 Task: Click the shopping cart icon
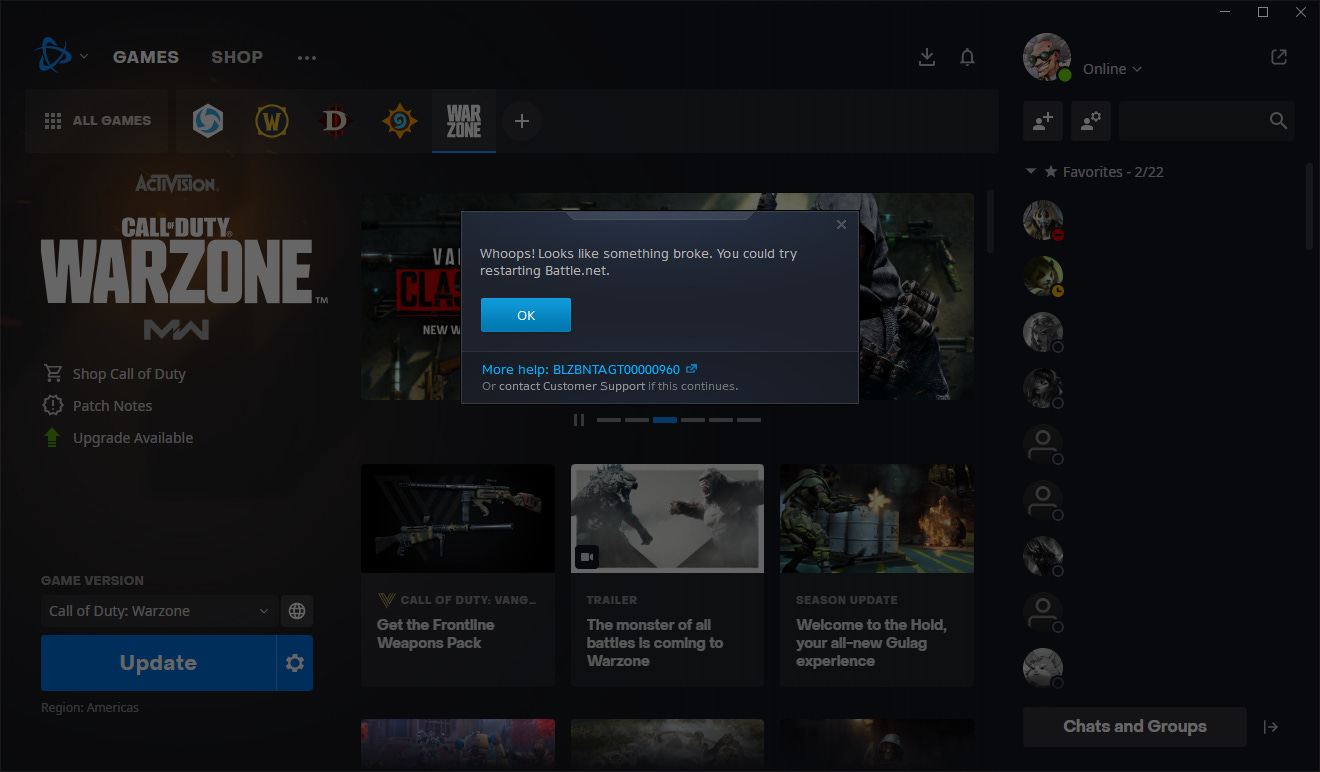tap(52, 373)
